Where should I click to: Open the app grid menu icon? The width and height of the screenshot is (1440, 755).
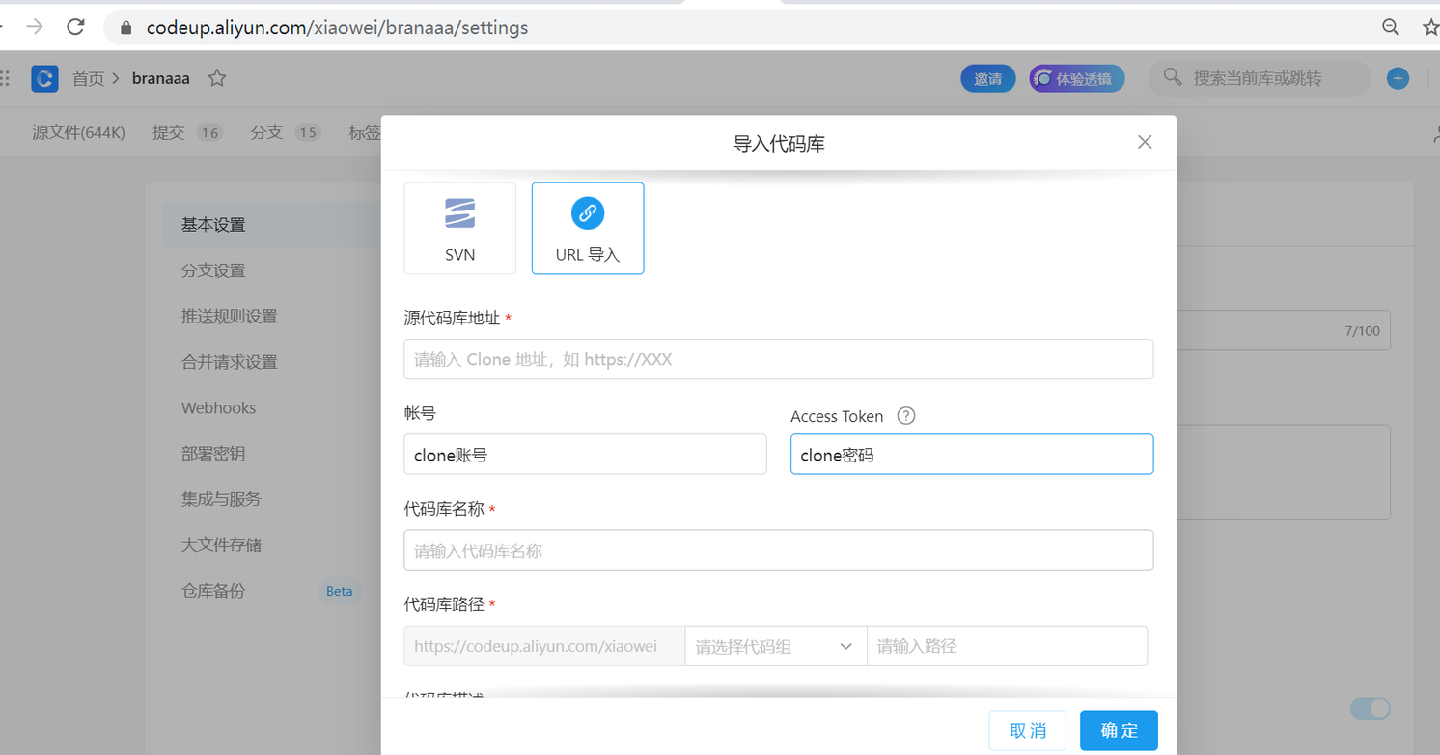click(5, 78)
